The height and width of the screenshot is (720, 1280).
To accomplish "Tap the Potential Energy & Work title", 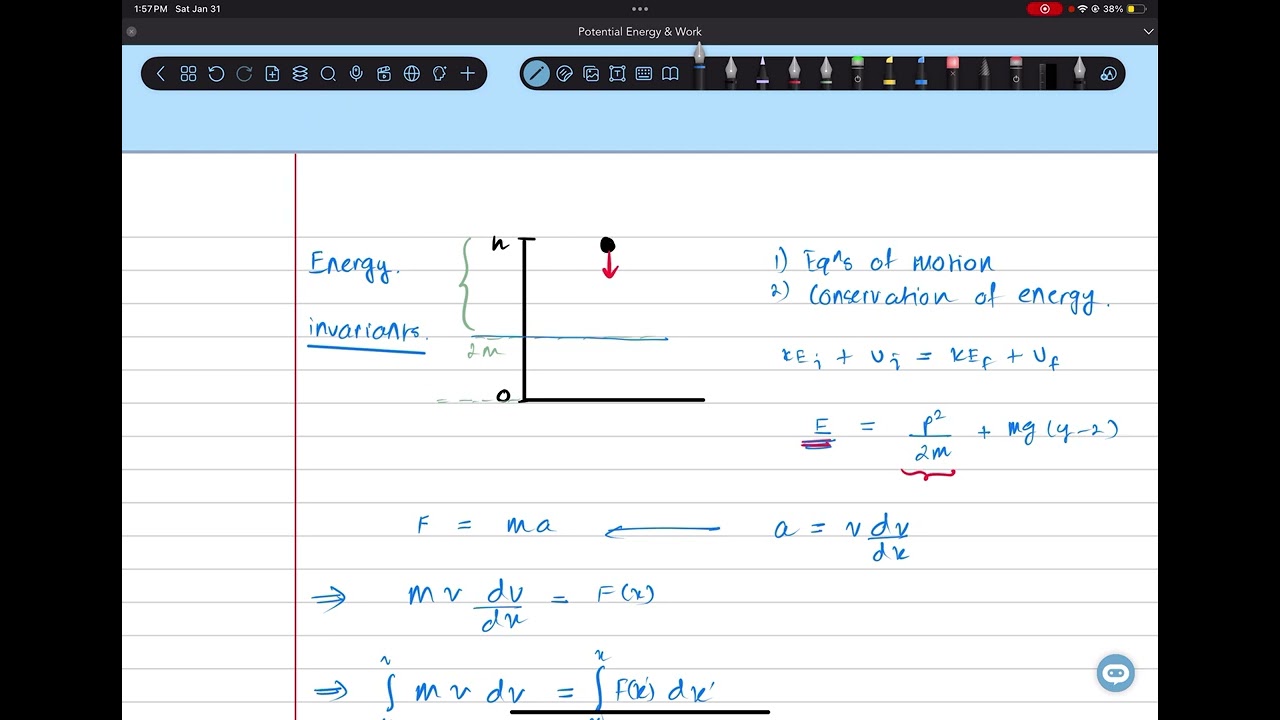I will click(640, 32).
